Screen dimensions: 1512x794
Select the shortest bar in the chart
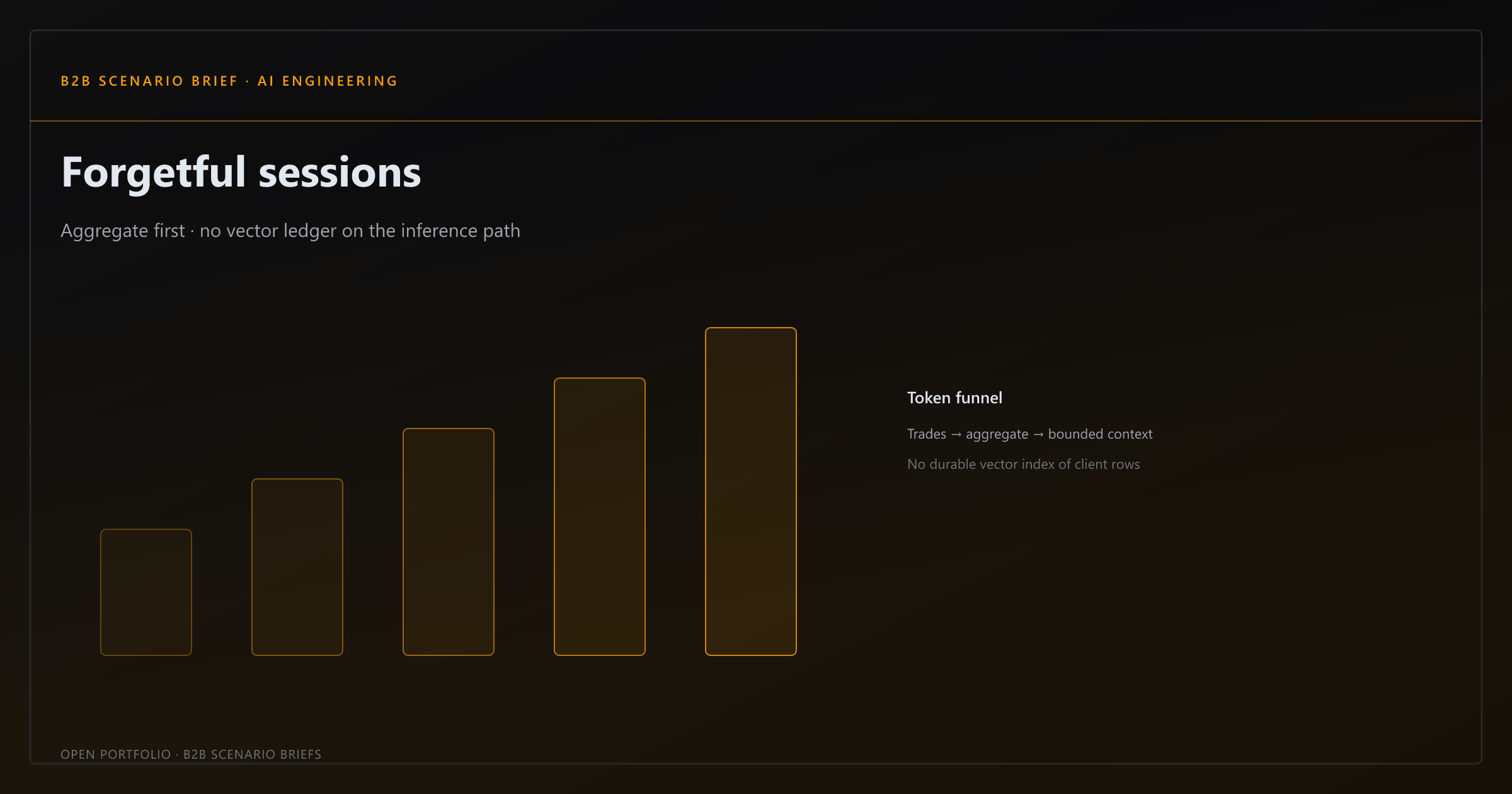pos(146,592)
